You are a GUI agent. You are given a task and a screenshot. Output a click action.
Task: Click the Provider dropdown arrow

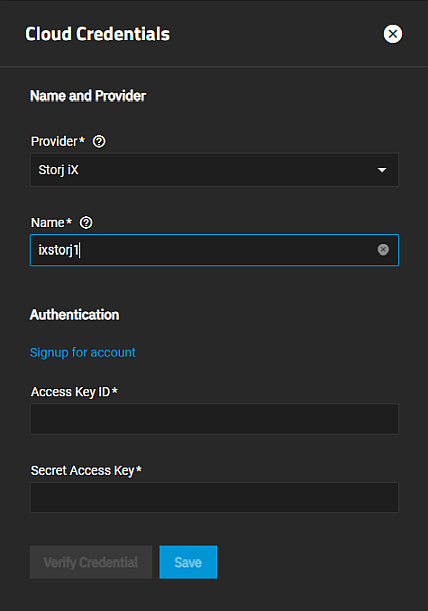point(382,170)
